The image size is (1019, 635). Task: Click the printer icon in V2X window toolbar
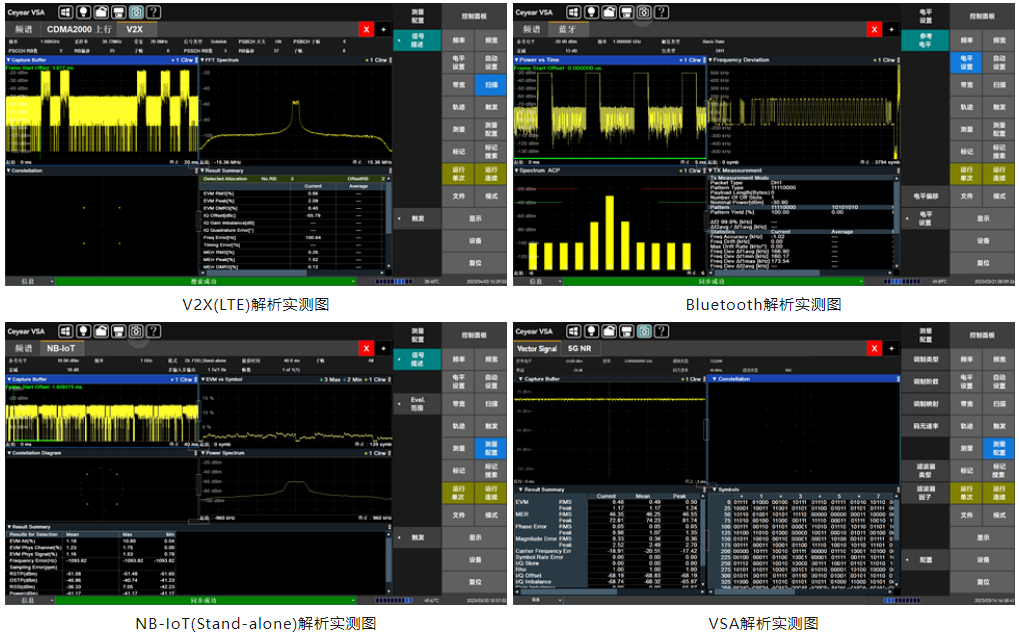click(x=118, y=12)
